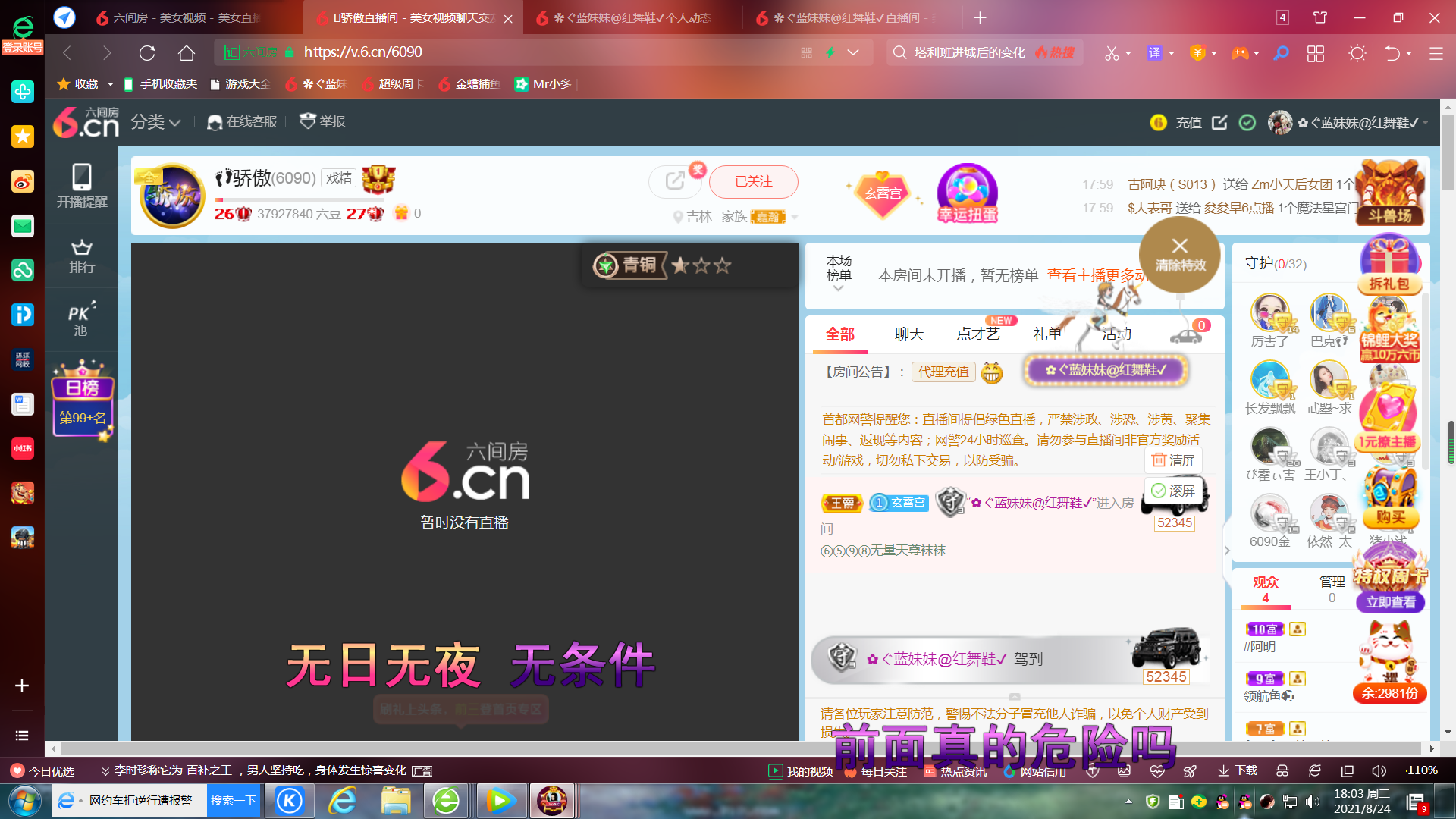Toggle the 滚屏 auto-scroll option
The image size is (1456, 819).
pos(1173,491)
